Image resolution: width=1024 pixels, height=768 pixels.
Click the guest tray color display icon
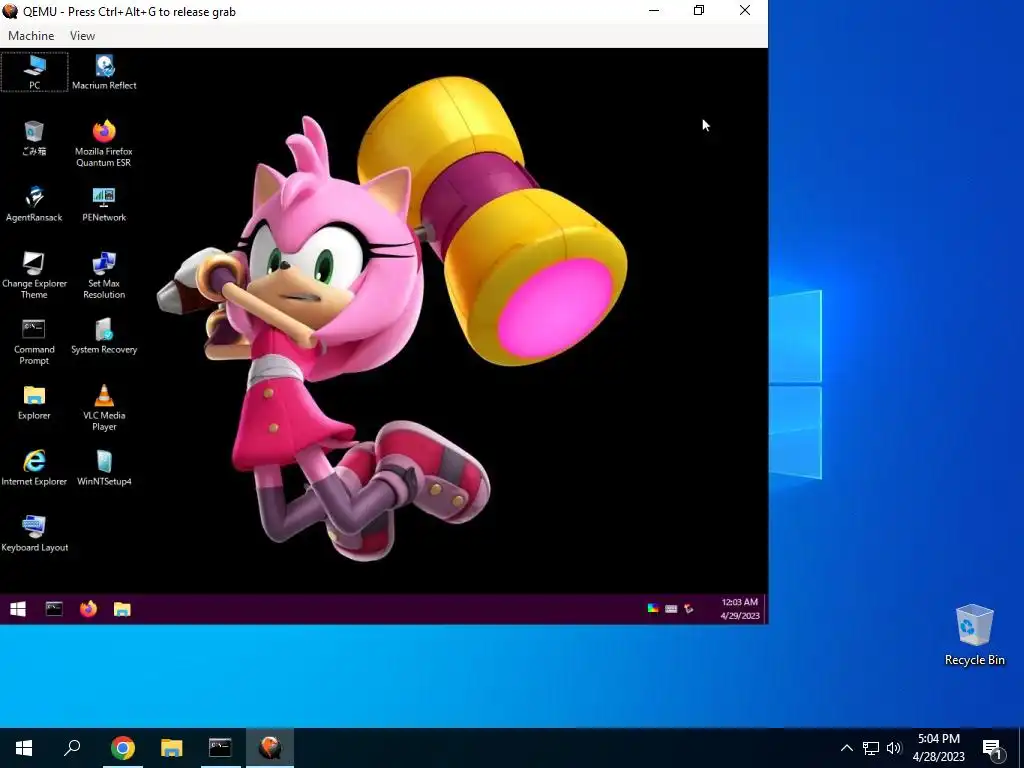tap(652, 609)
